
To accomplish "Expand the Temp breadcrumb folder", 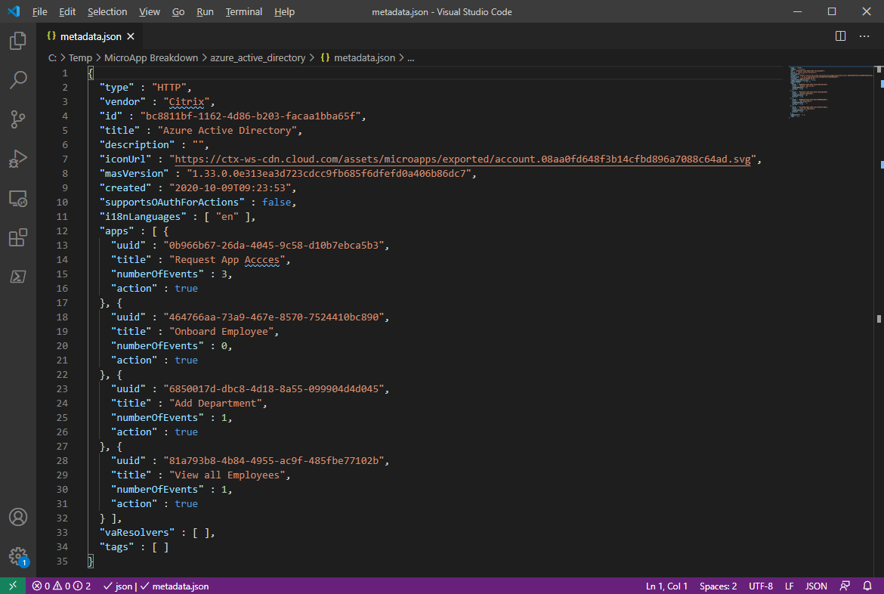I will pyautogui.click(x=80, y=58).
